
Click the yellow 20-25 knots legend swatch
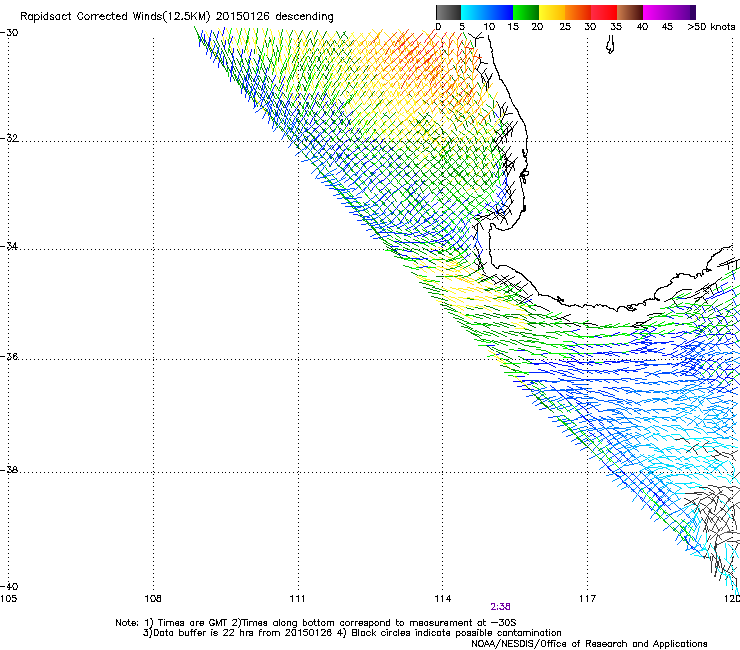coord(552,12)
